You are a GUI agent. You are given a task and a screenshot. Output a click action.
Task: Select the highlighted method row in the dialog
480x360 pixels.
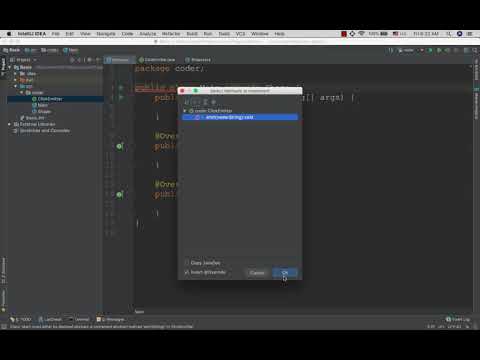coord(240,117)
